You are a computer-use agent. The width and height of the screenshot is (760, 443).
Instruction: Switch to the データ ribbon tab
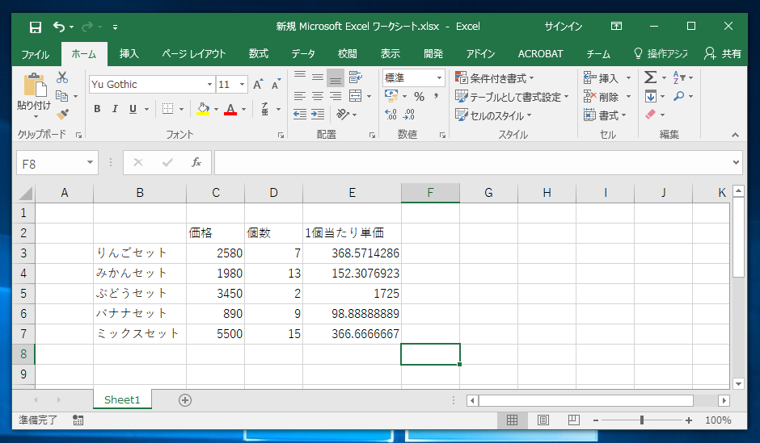[303, 54]
